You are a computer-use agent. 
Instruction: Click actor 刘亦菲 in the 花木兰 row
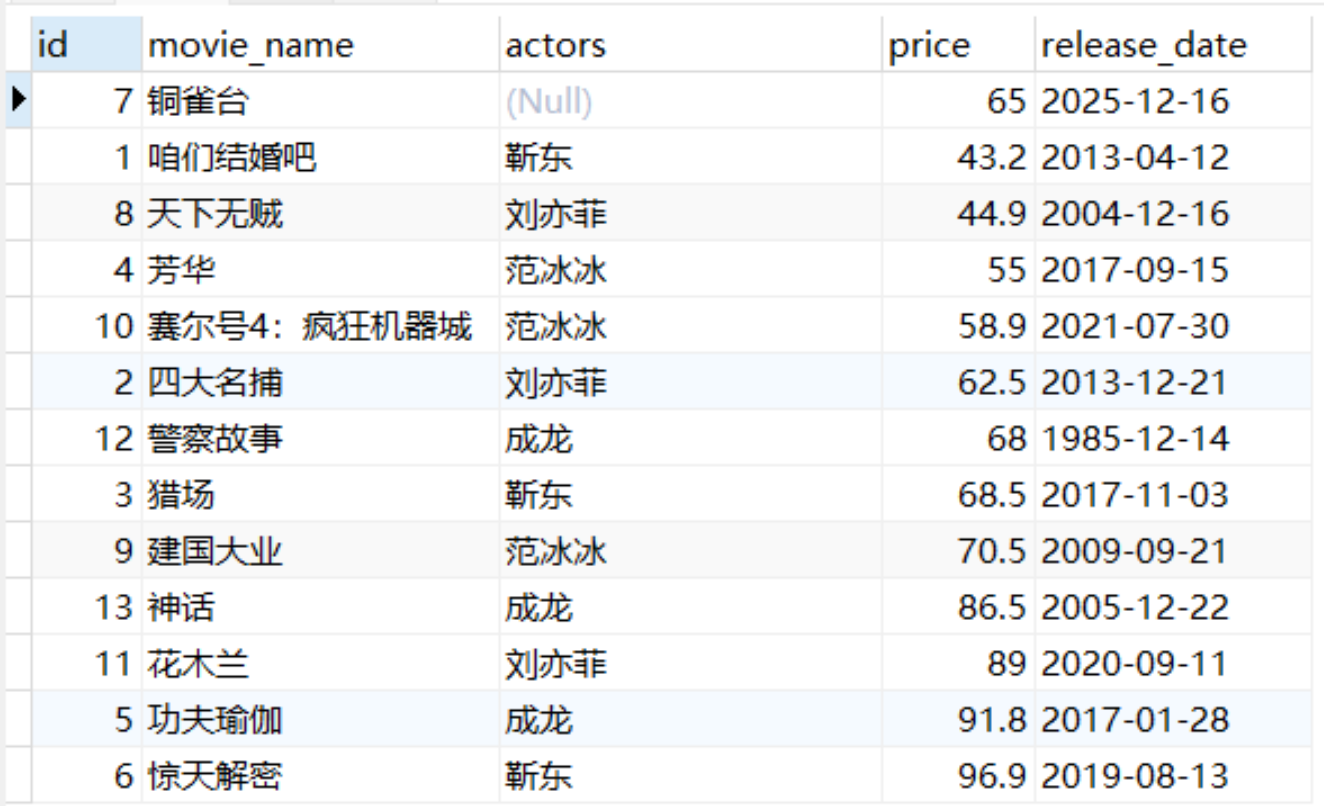(x=556, y=663)
